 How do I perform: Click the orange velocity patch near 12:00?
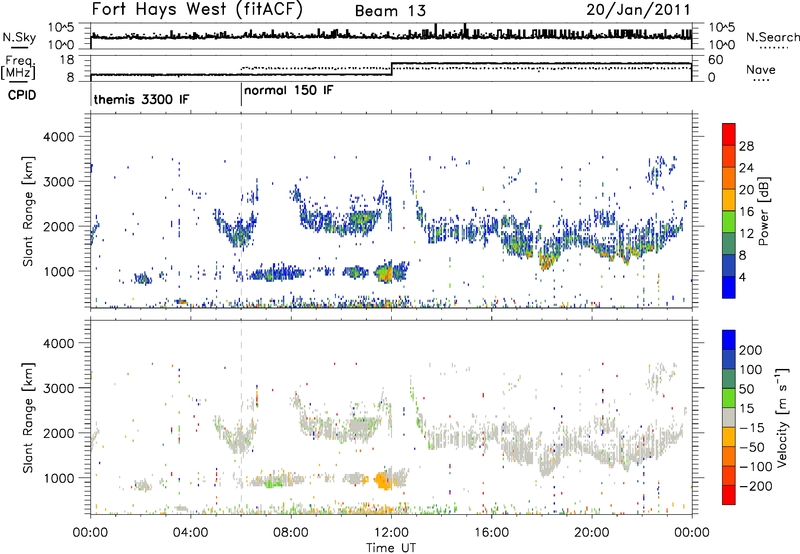[x=382, y=481]
